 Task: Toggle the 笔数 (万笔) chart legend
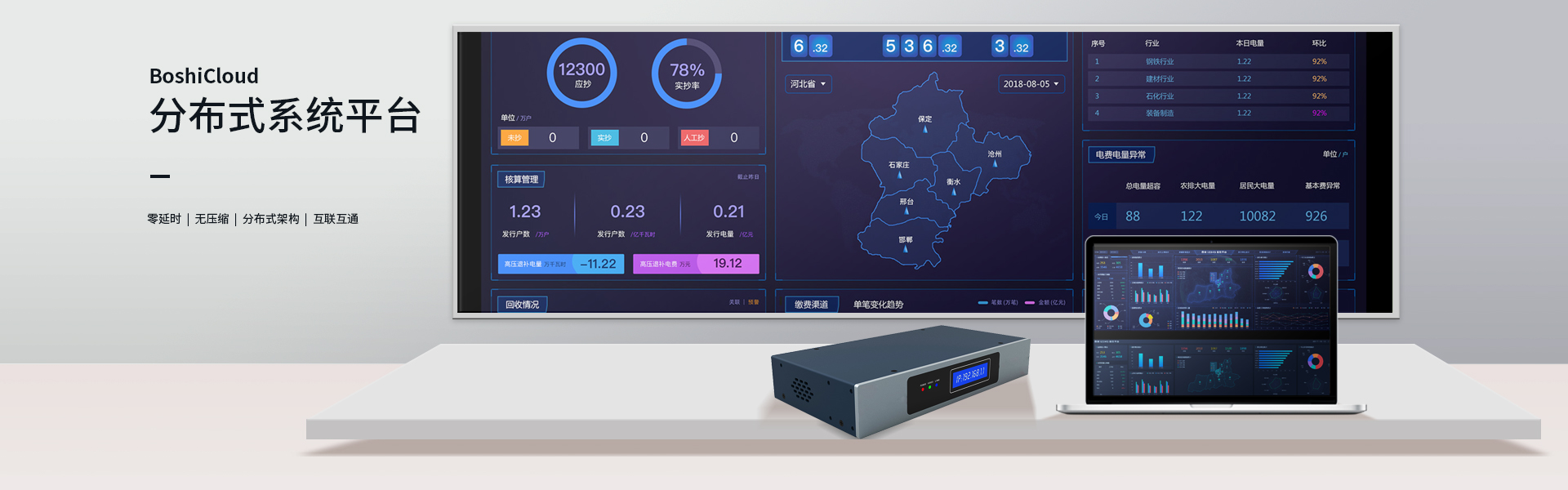click(x=998, y=303)
